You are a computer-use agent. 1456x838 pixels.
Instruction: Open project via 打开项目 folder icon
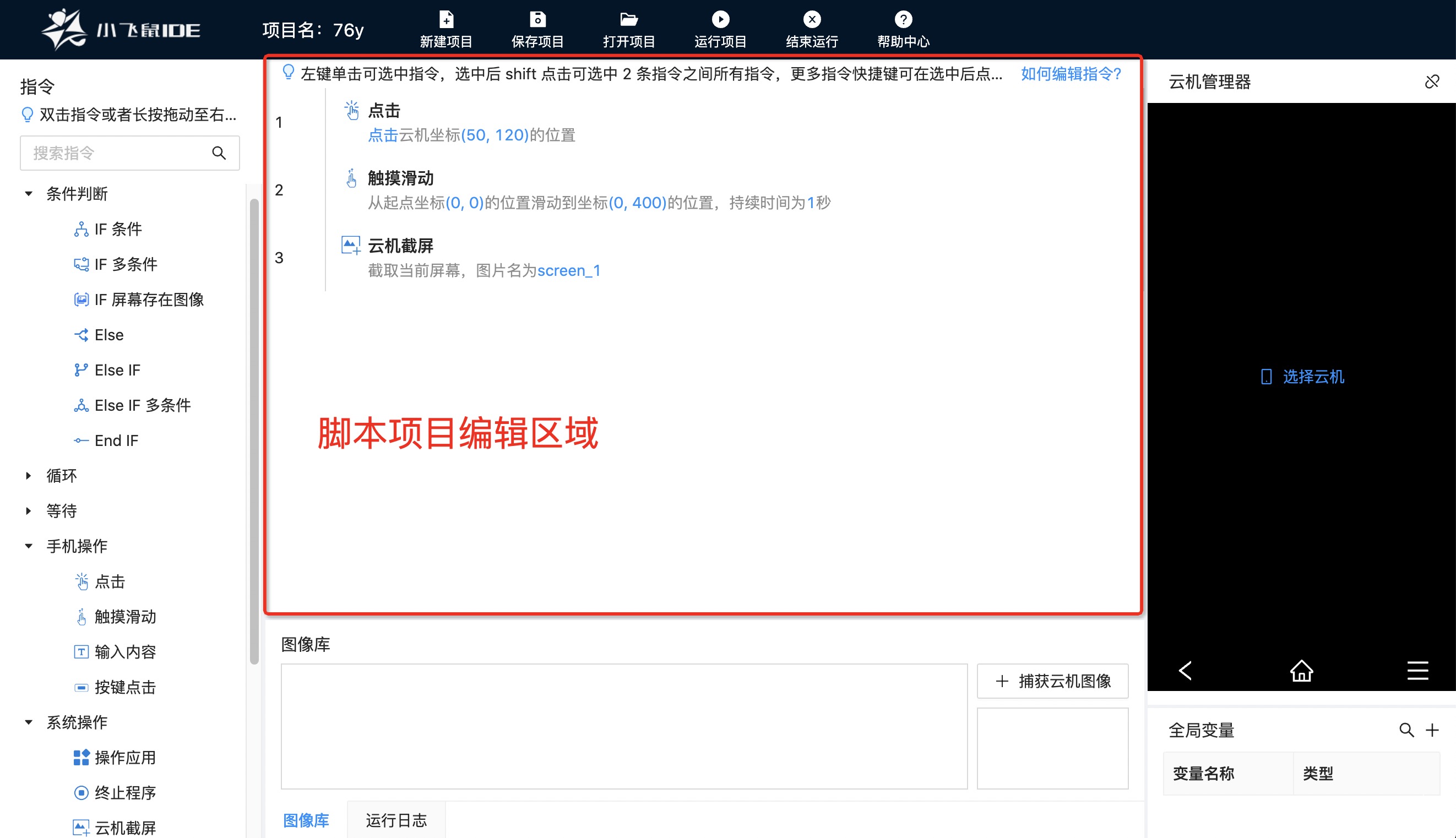628,20
